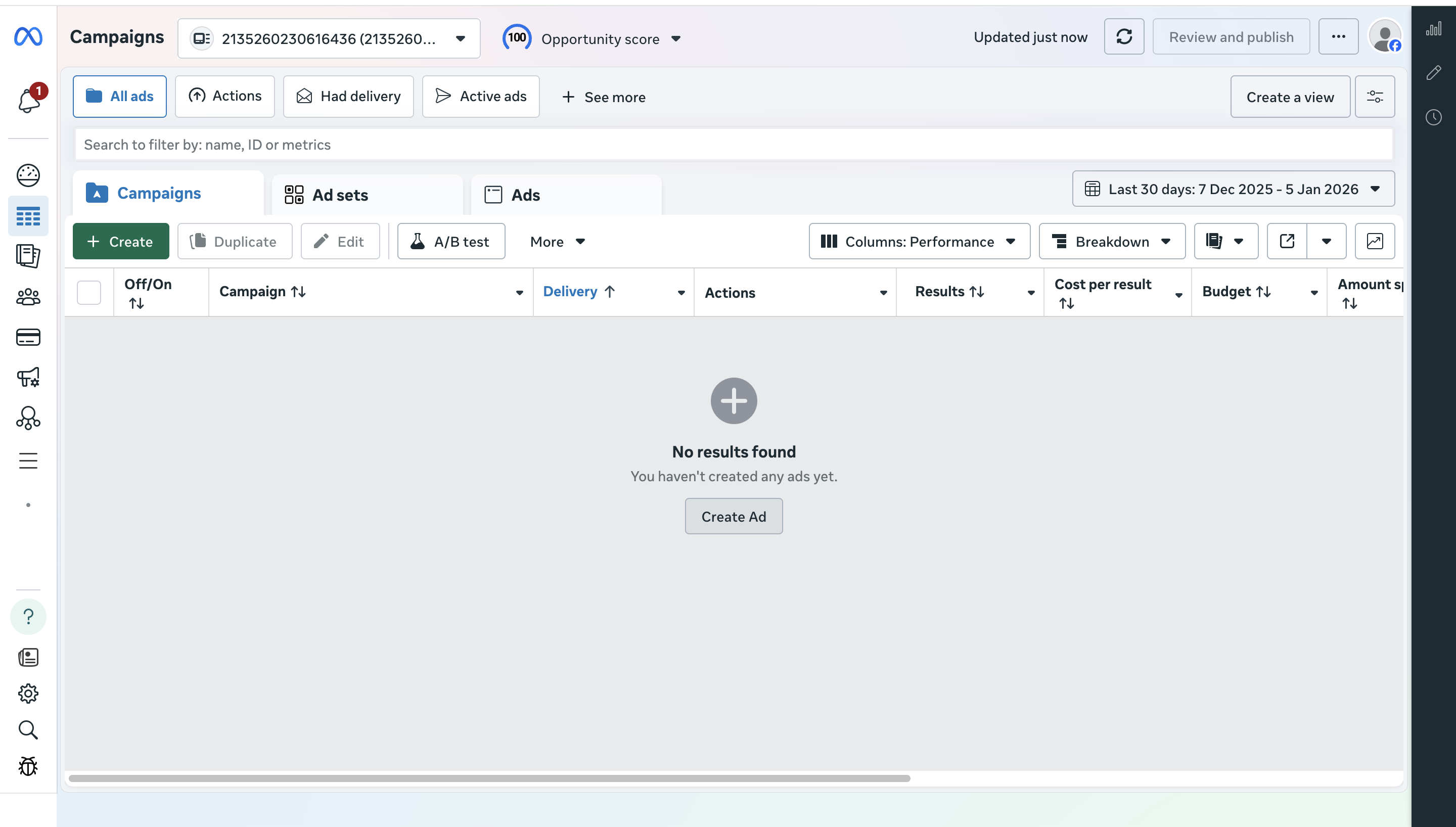The width and height of the screenshot is (1456, 827).
Task: Click the bug report icon
Action: point(28,766)
